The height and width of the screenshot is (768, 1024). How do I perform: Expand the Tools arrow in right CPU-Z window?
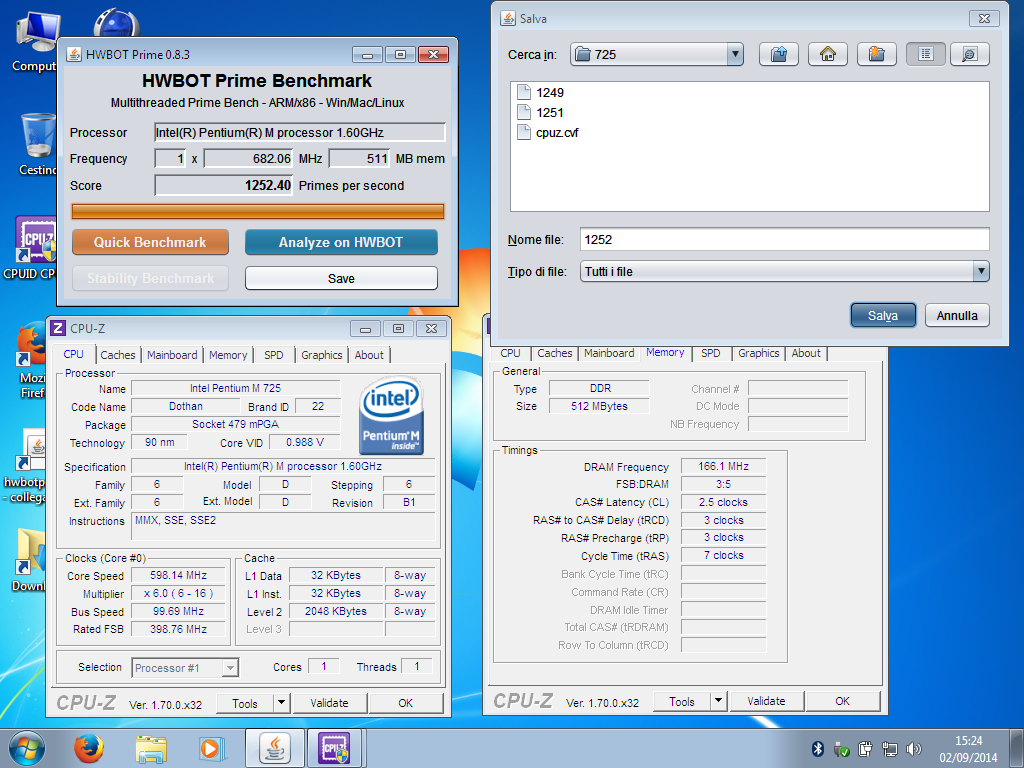[x=718, y=701]
